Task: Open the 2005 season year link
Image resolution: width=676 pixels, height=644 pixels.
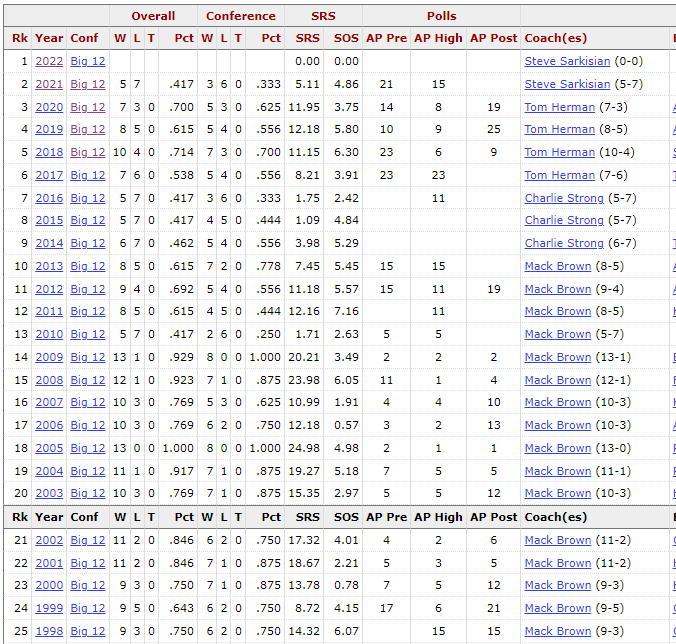Action: 49,448
